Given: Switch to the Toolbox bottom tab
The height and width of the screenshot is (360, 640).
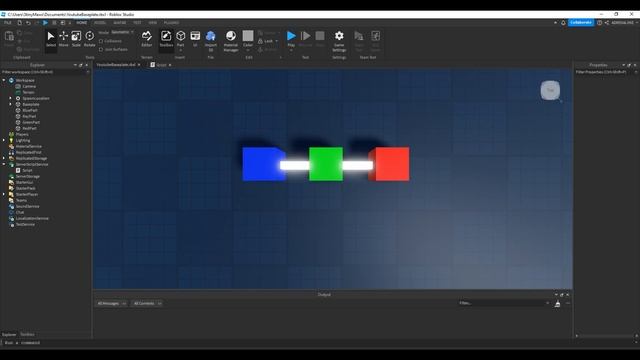Looking at the screenshot, I should point(27,334).
